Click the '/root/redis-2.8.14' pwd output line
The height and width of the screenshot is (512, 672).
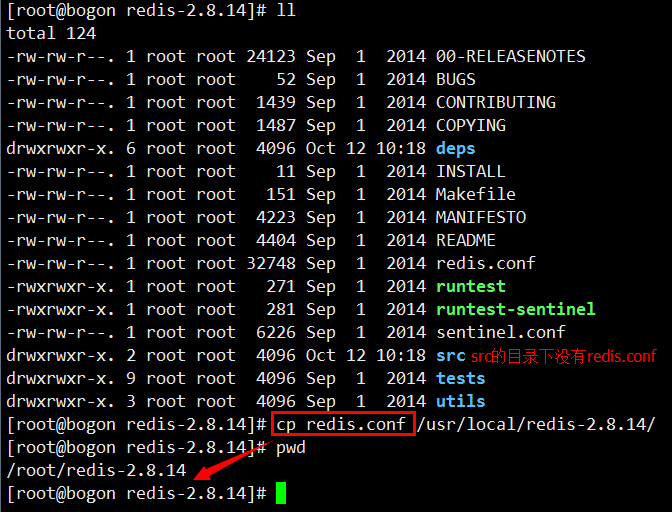pos(96,470)
